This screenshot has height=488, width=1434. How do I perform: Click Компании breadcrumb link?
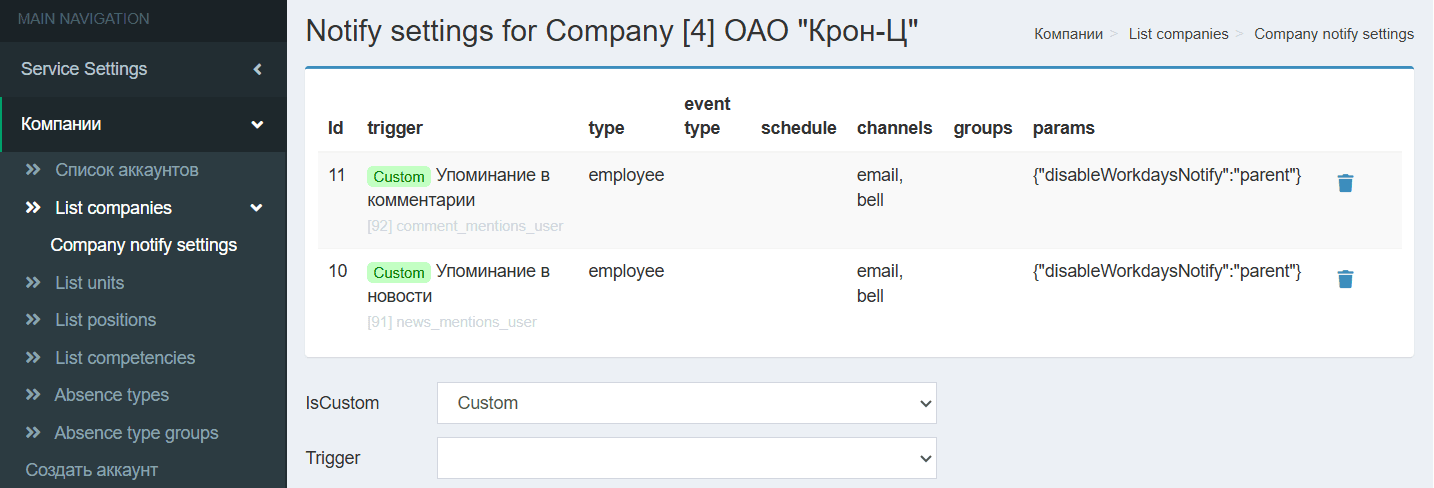coord(1068,34)
